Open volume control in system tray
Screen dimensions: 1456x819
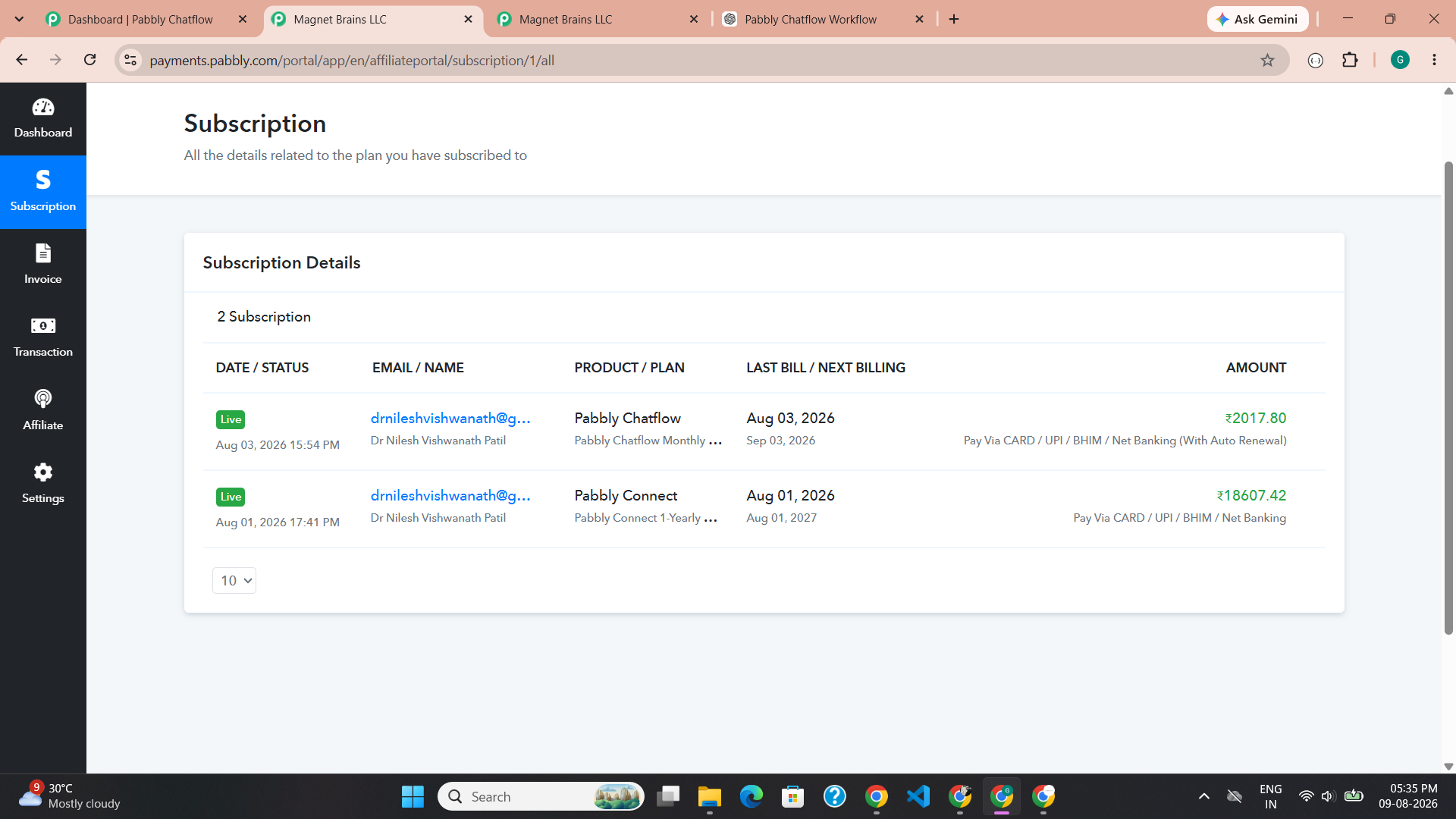(x=1328, y=796)
